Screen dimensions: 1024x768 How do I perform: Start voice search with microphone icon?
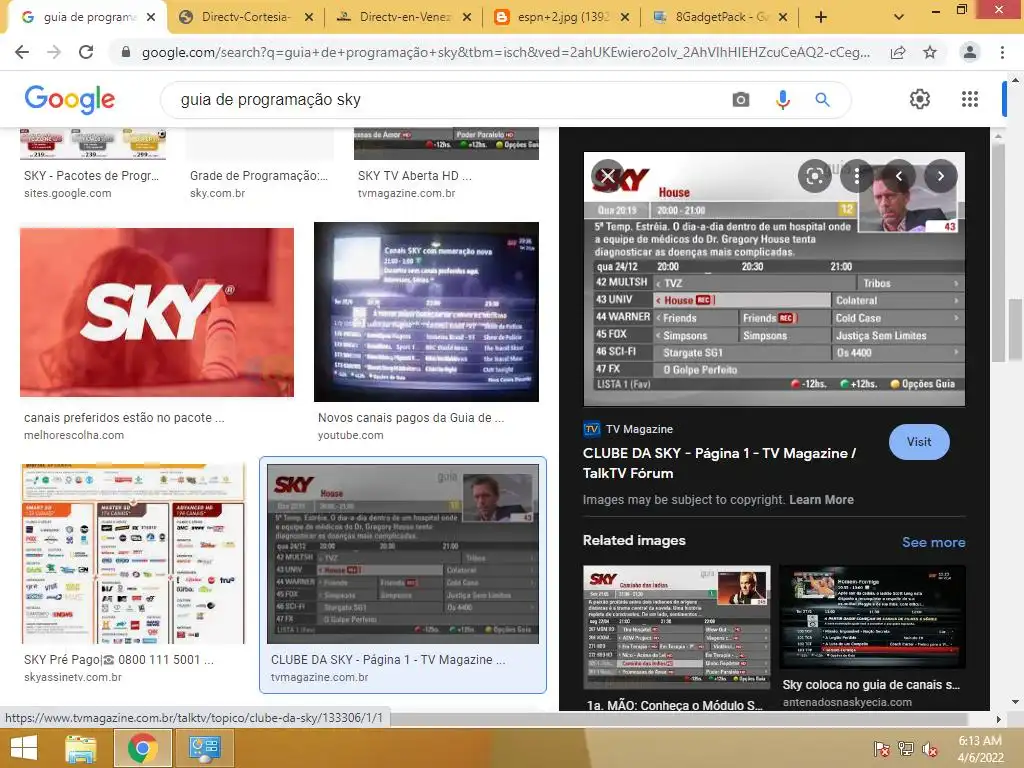(782, 99)
